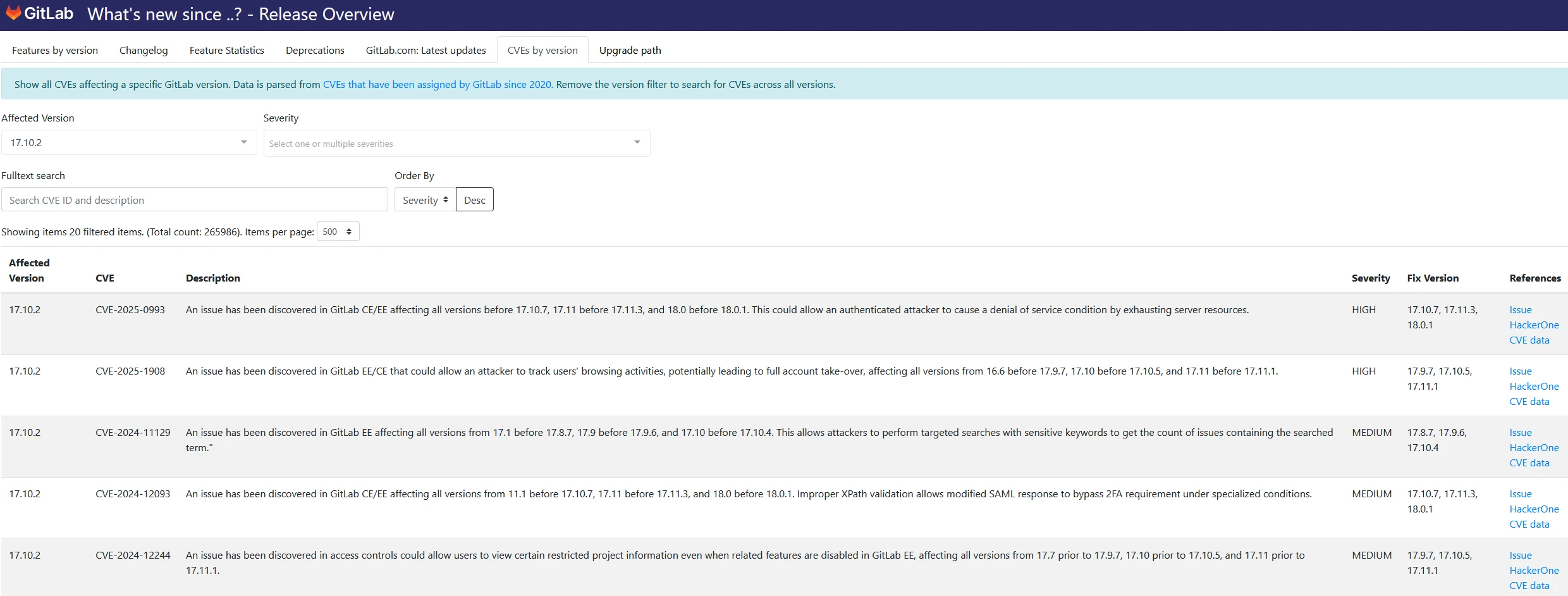Open the Severity dropdown arrow
Image resolution: width=1568 pixels, height=596 pixels.
tap(637, 142)
